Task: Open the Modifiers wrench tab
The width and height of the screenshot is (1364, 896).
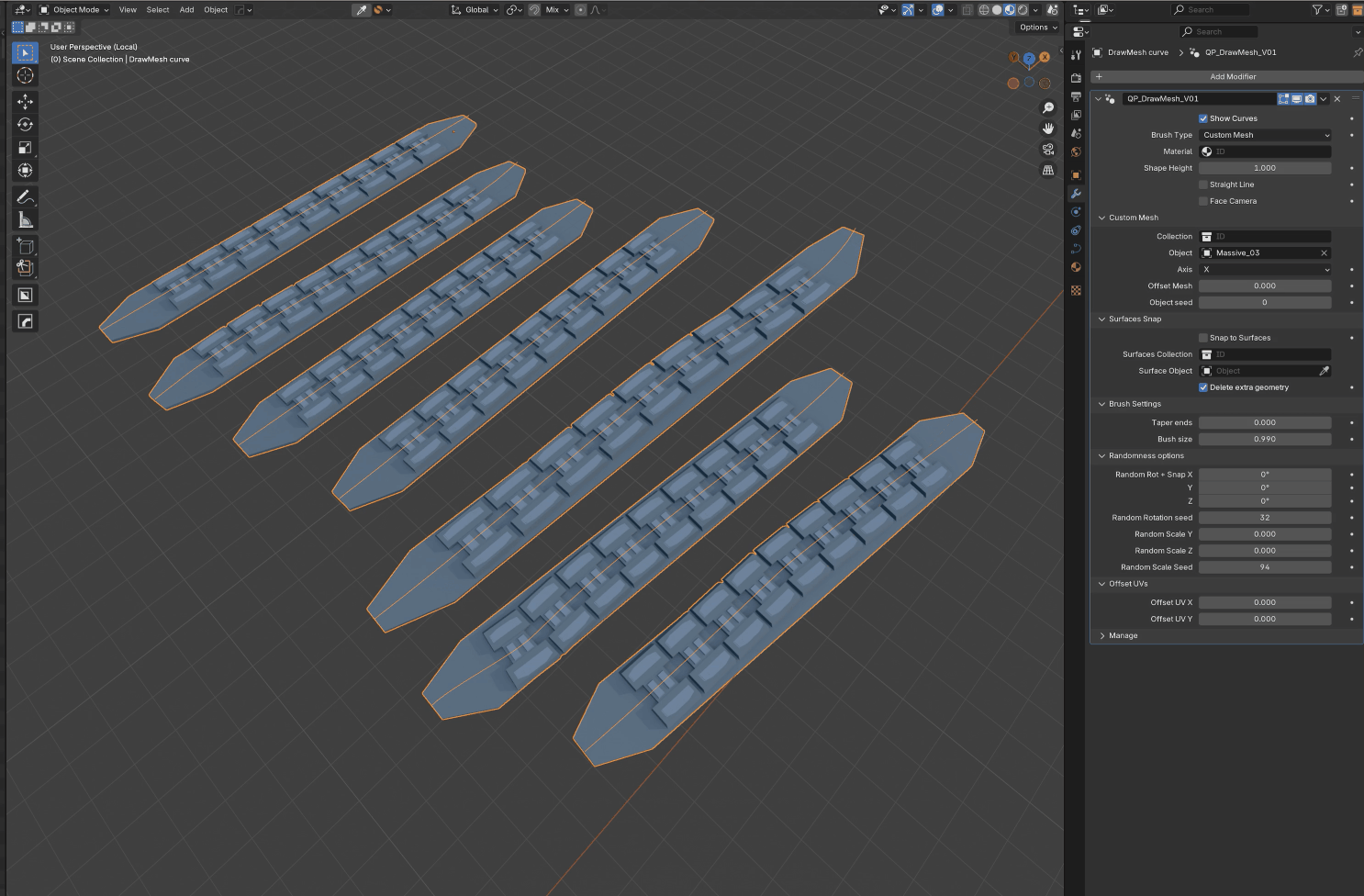Action: tap(1076, 194)
